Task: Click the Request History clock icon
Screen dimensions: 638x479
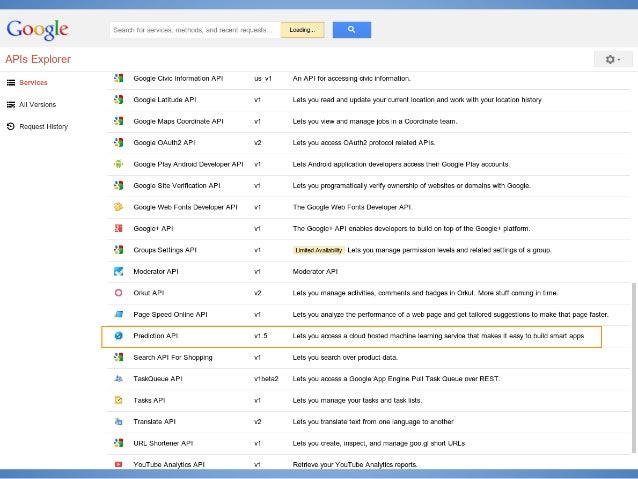Action: [x=11, y=127]
